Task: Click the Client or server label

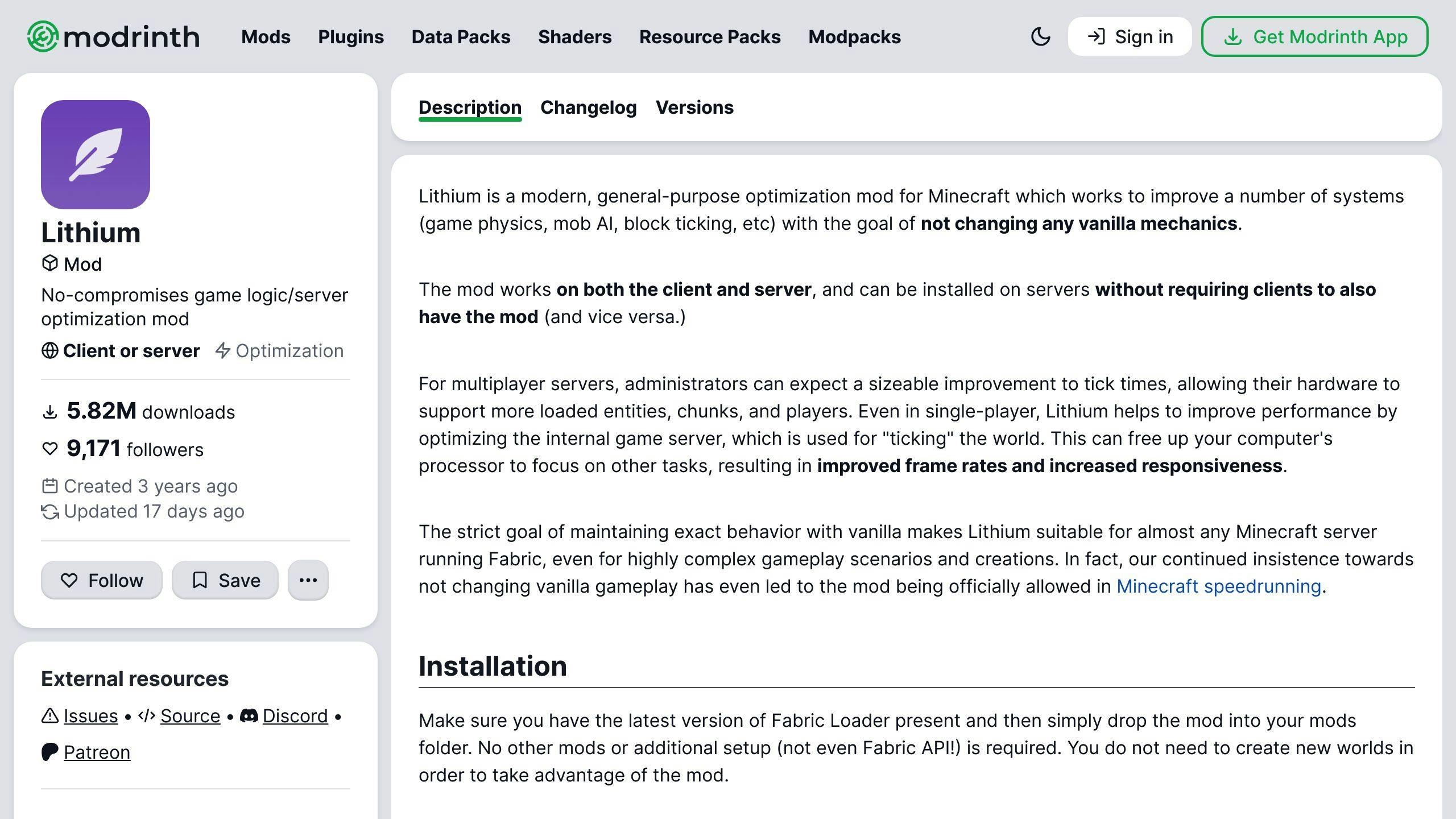Action: click(x=131, y=350)
